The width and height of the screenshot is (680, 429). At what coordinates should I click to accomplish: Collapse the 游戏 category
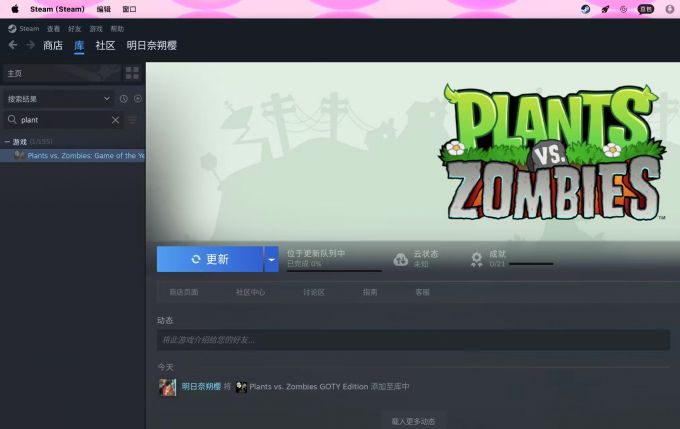click(x=7, y=142)
